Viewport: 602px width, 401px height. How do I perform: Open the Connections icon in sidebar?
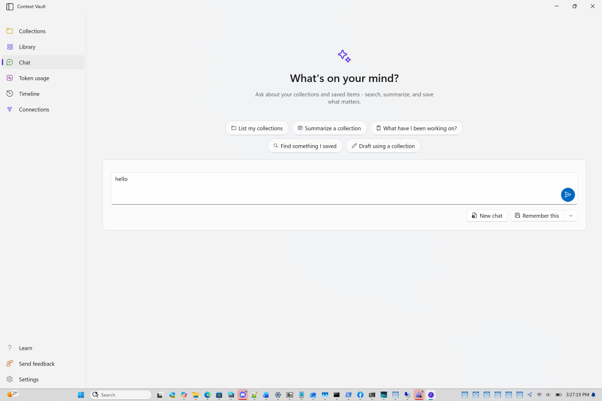point(10,109)
